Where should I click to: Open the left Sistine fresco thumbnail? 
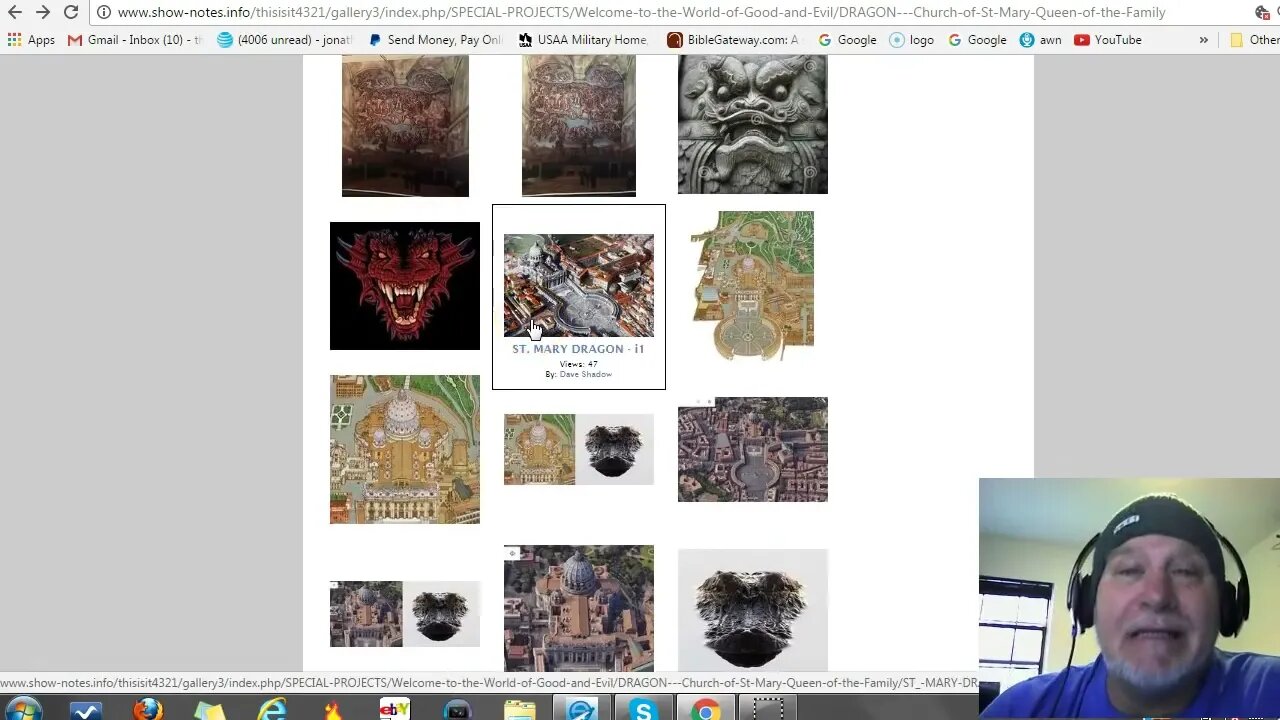tap(405, 125)
